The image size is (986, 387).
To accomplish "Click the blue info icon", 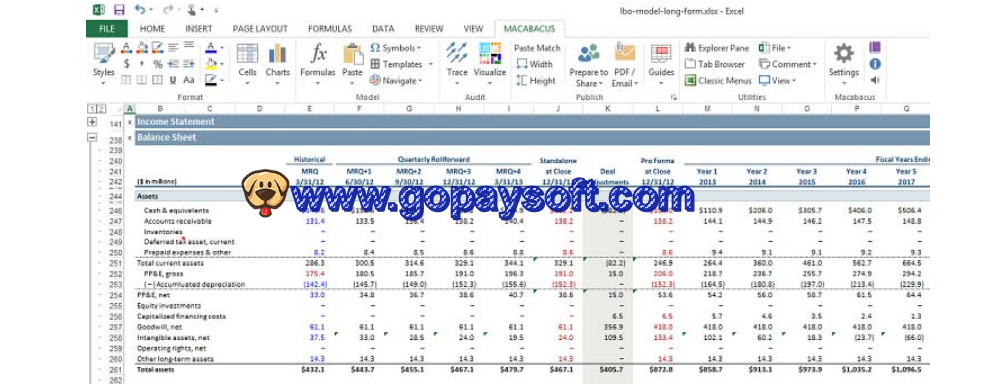I will pos(875,64).
